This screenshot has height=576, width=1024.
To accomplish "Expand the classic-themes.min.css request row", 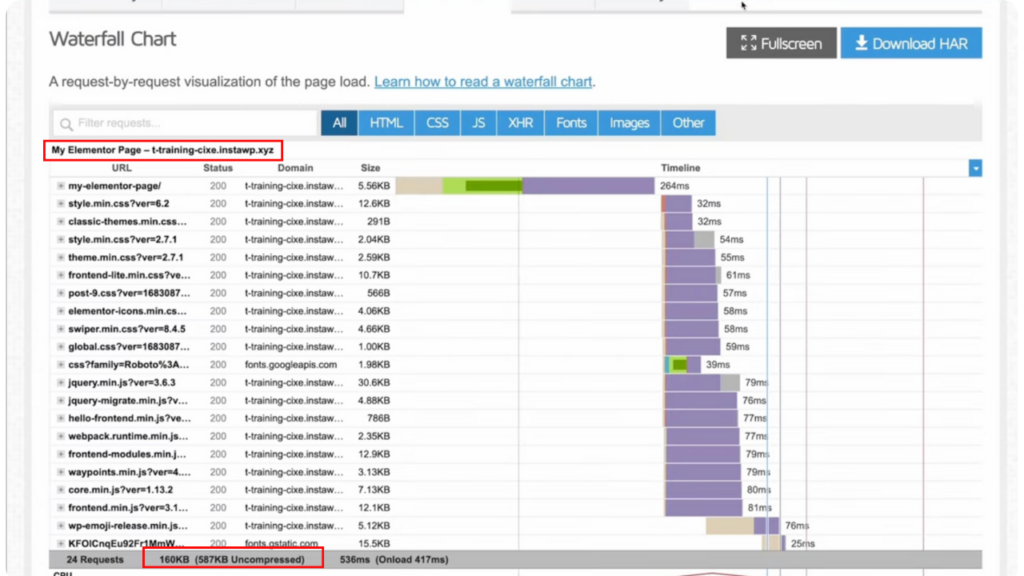I will click(x=61, y=221).
